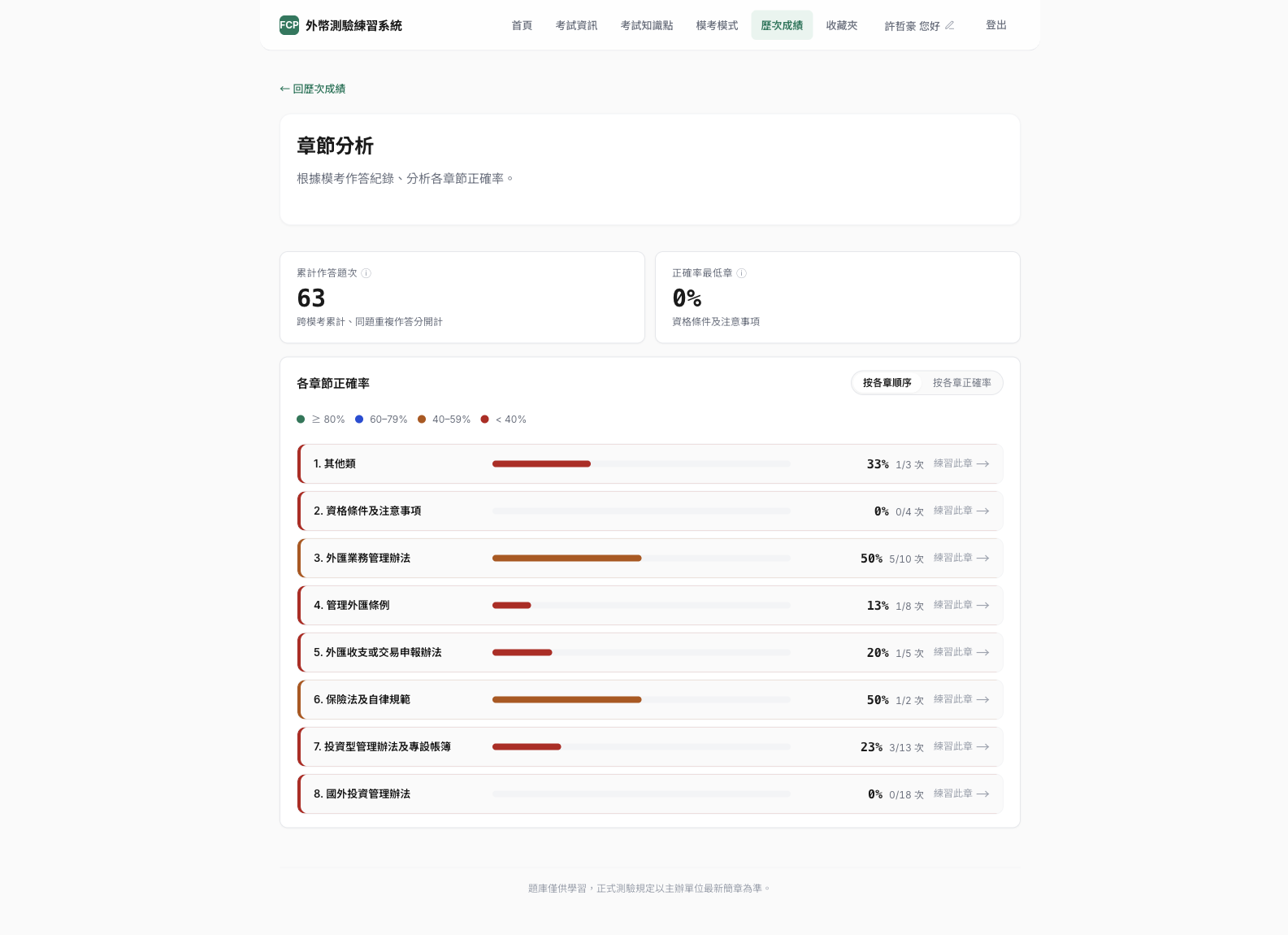The image size is (1288, 935).
Task: Click progress bar for 外匯業務管理辦法
Action: click(x=641, y=559)
